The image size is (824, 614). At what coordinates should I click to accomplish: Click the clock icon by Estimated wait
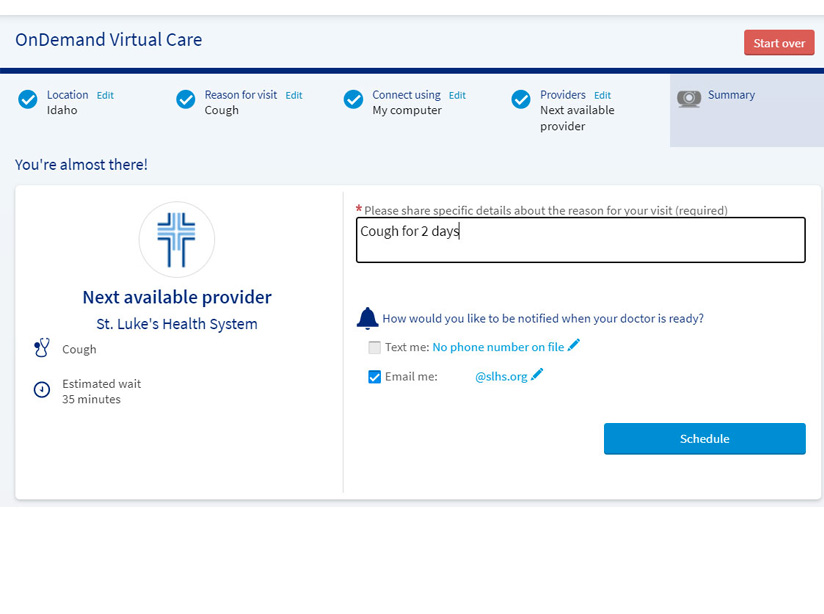pos(42,390)
